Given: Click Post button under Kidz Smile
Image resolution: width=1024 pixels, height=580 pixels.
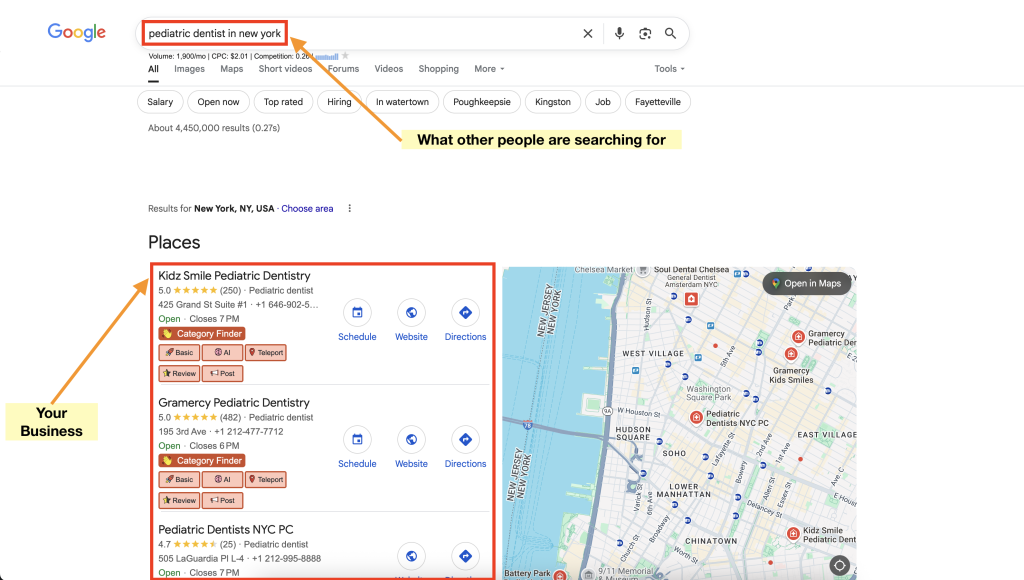Looking at the screenshot, I should [x=223, y=374].
